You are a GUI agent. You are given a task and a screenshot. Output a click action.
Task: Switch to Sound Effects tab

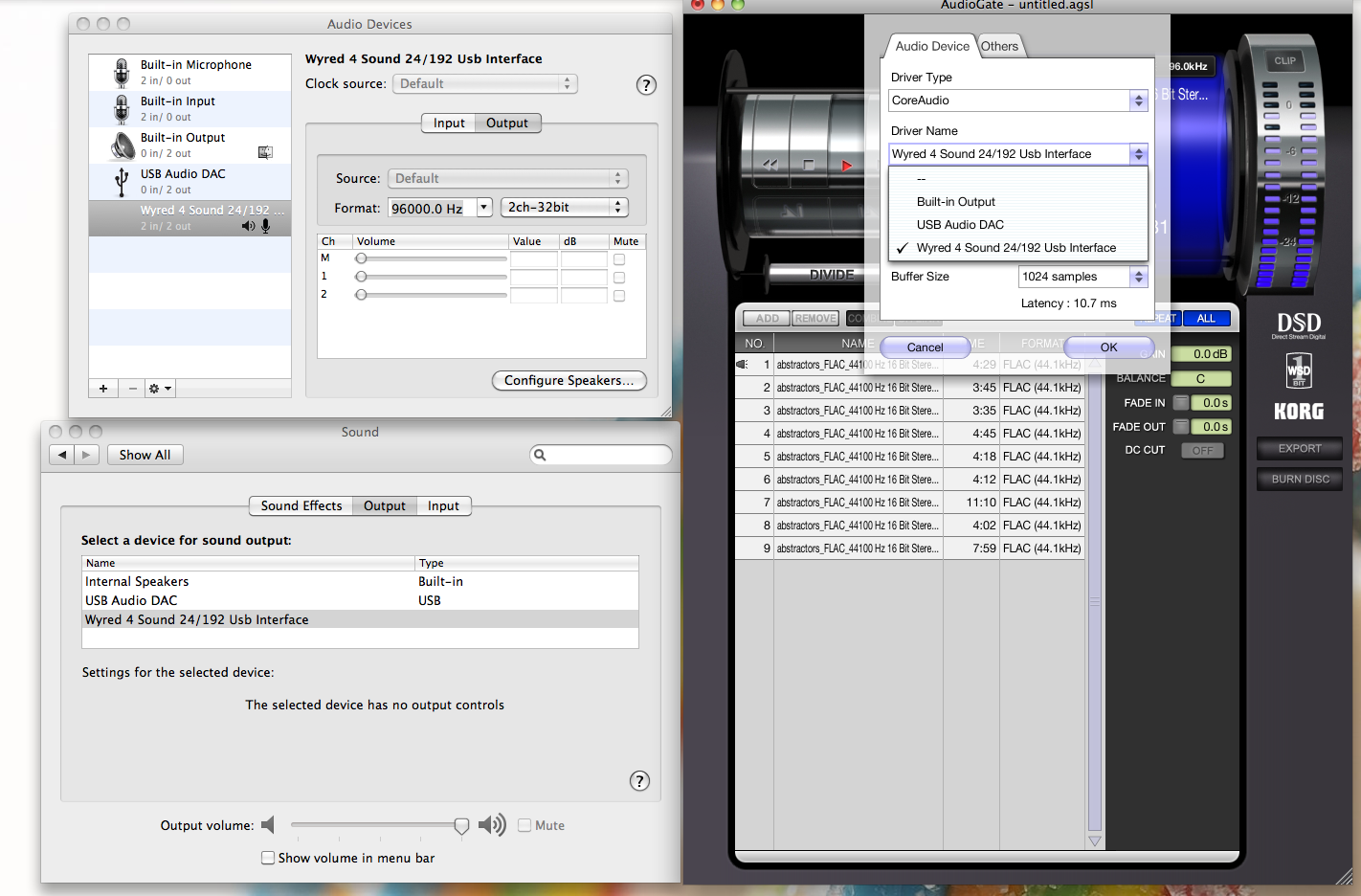coord(301,505)
